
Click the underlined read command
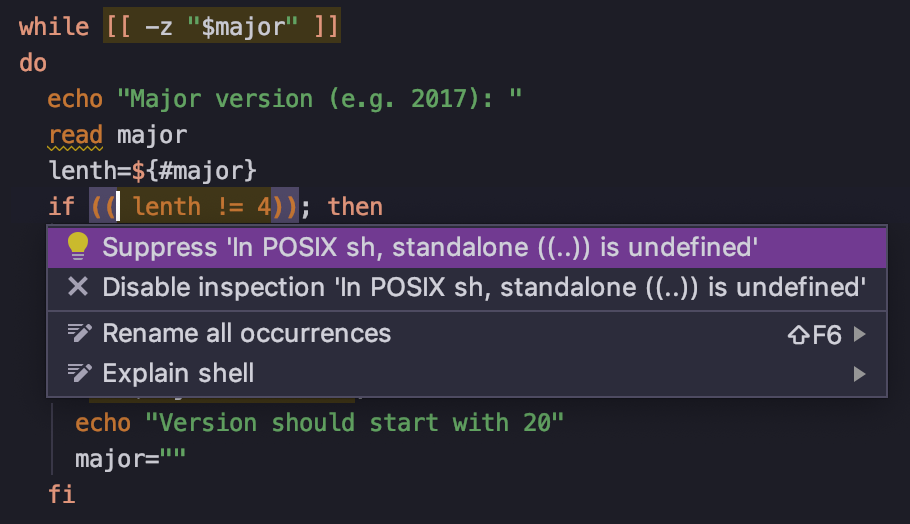[75, 135]
